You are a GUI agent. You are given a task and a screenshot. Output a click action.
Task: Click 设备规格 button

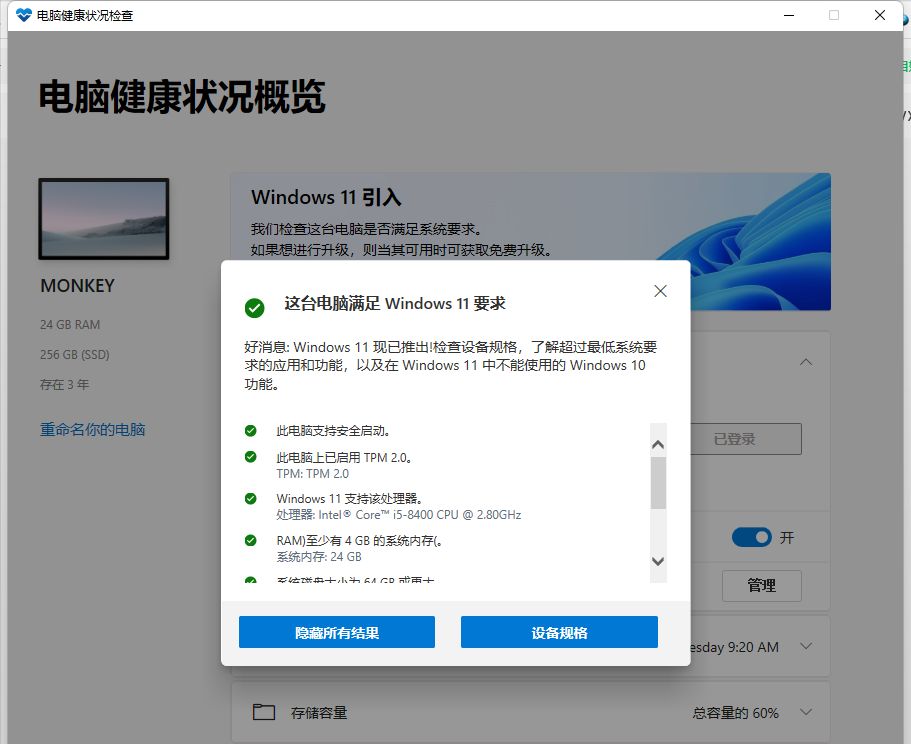(559, 632)
